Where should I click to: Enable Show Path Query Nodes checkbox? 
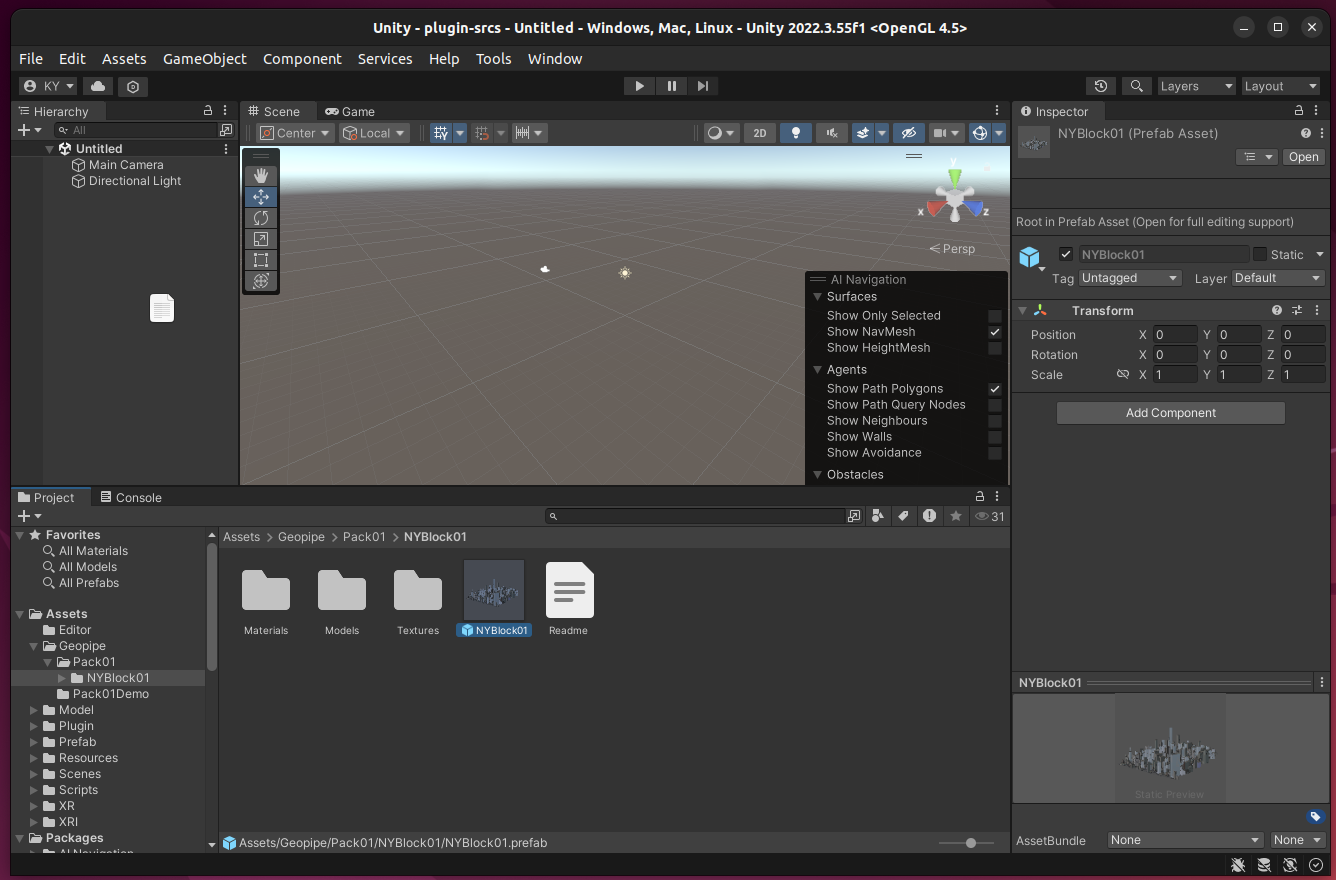point(995,405)
